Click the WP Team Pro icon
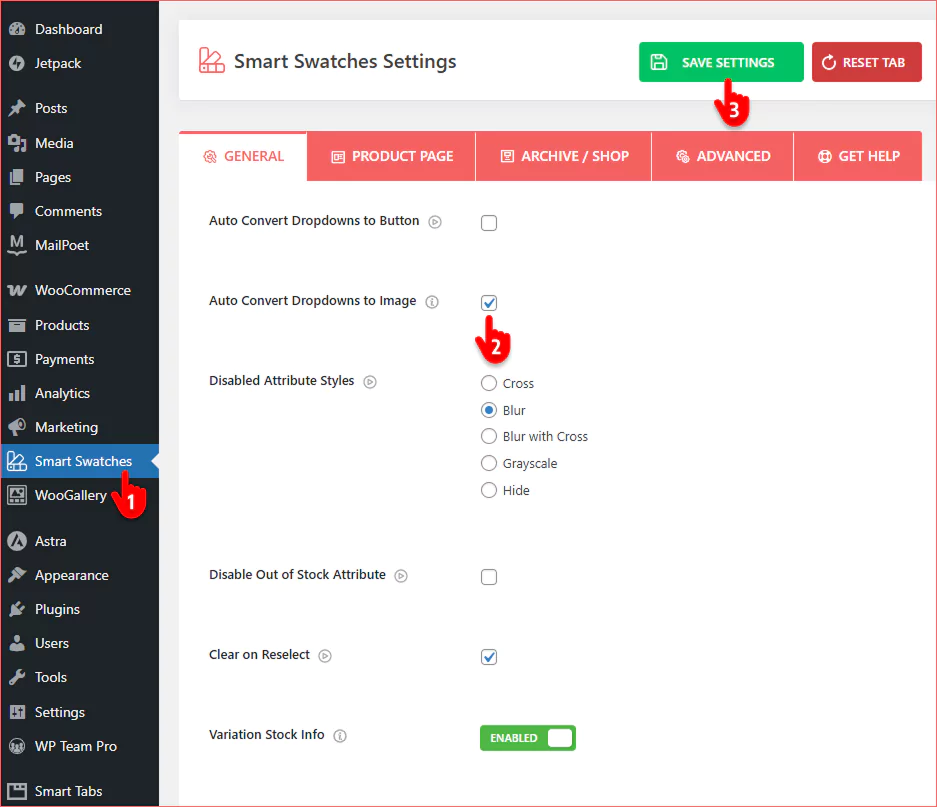Viewport: 937px width, 807px height. 17,746
